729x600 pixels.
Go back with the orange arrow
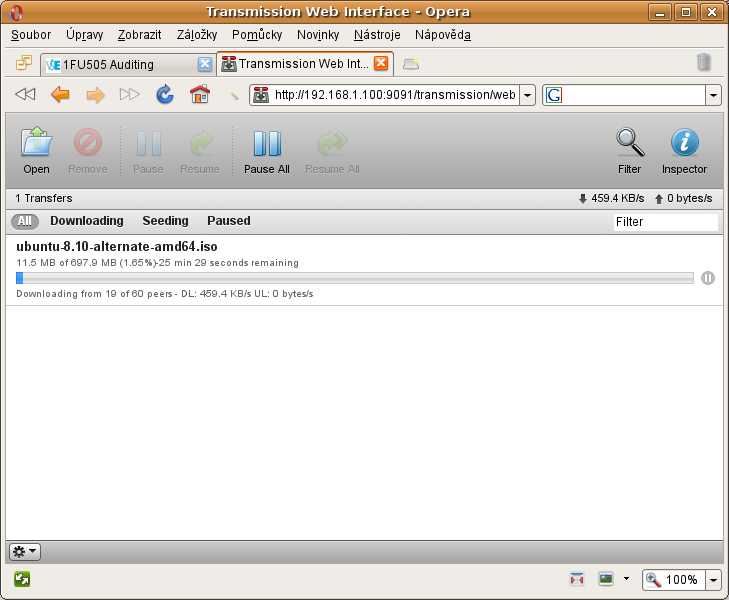click(60, 95)
